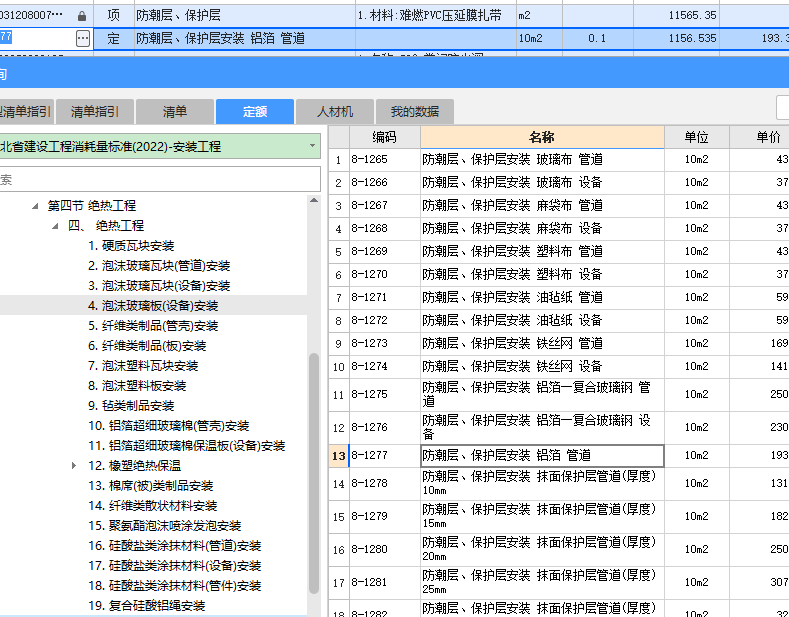Switch to the 清单指引 tab
The height and width of the screenshot is (617, 789).
coord(95,111)
